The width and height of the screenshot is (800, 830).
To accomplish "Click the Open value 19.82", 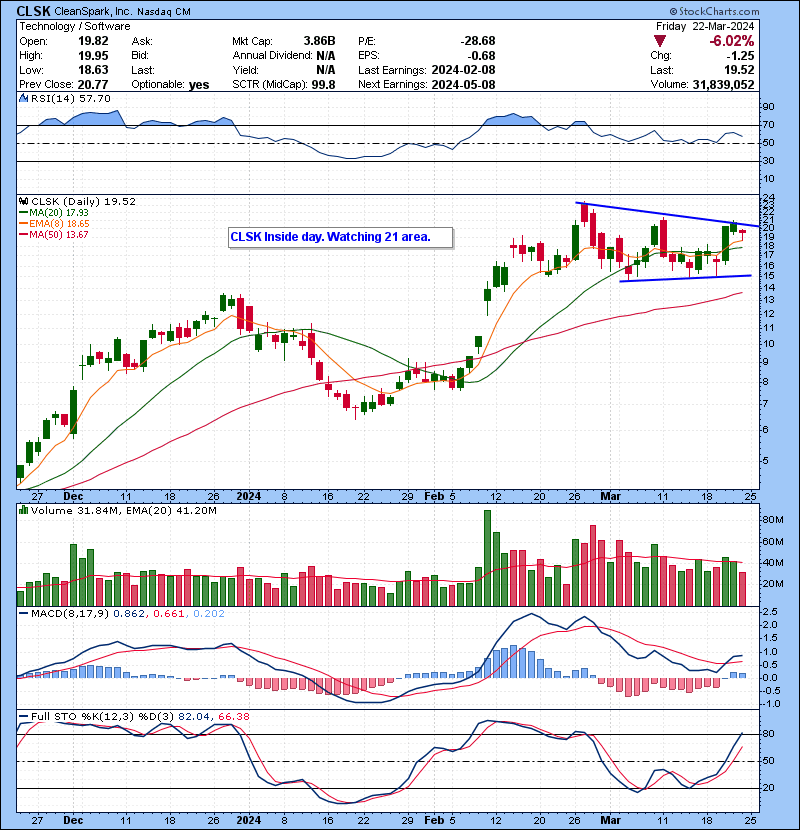I will pyautogui.click(x=93, y=41).
